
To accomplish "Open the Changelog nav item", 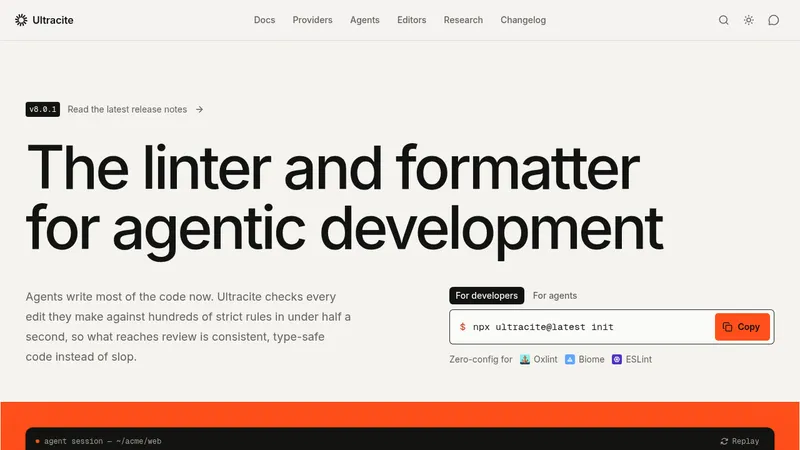I will pos(523,20).
